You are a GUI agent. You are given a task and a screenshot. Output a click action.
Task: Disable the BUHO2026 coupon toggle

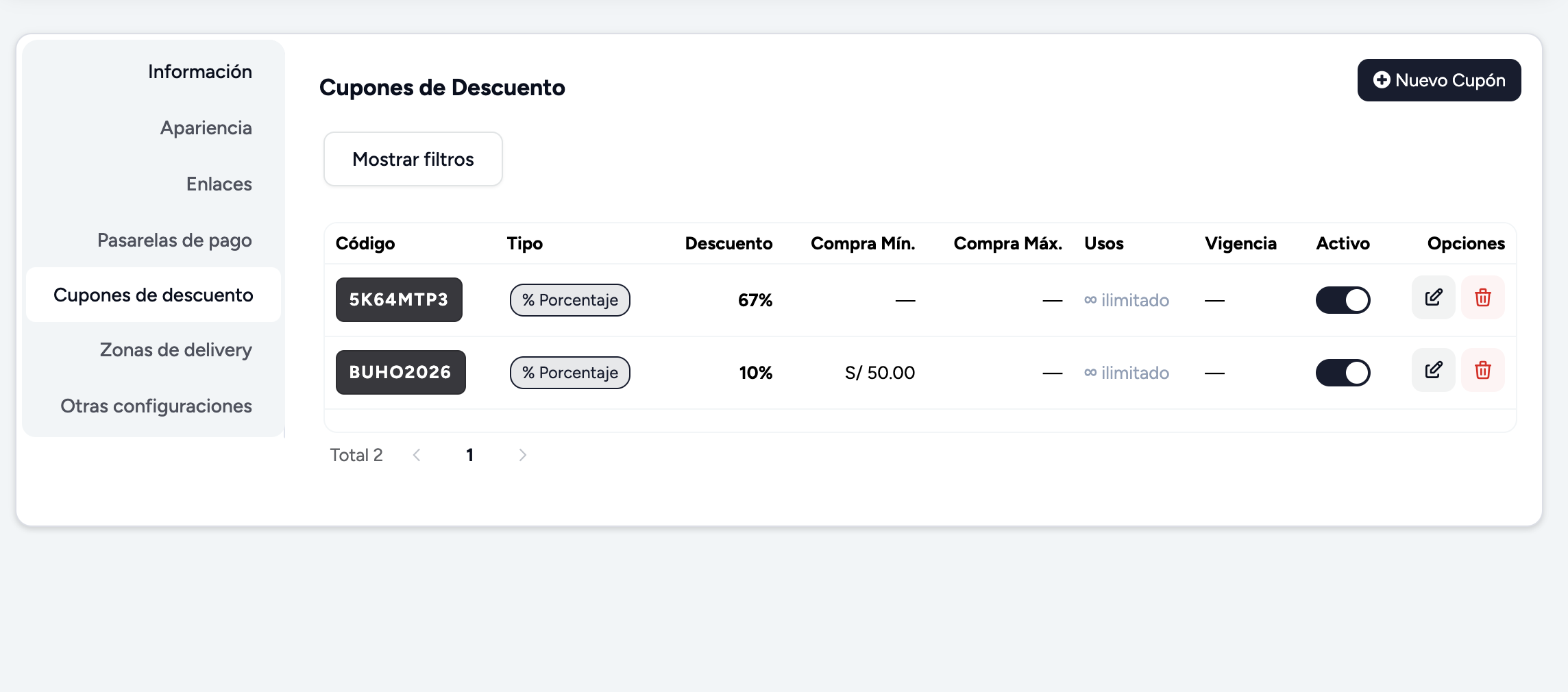tap(1343, 373)
